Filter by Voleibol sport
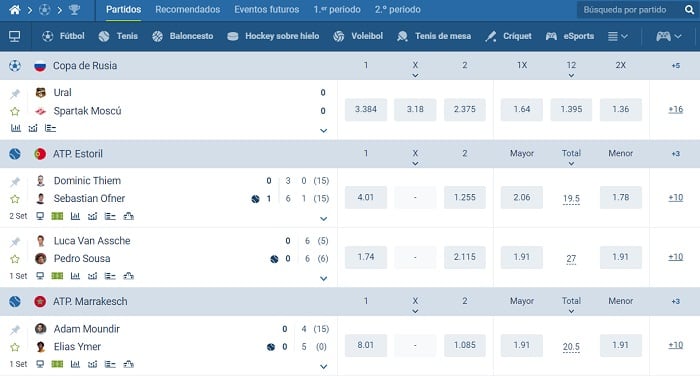 click(x=358, y=36)
